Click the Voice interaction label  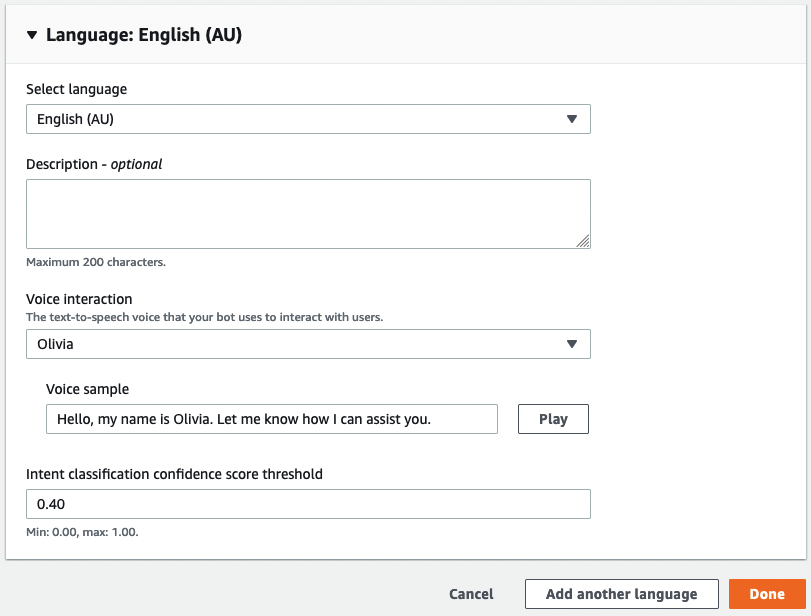(79, 299)
